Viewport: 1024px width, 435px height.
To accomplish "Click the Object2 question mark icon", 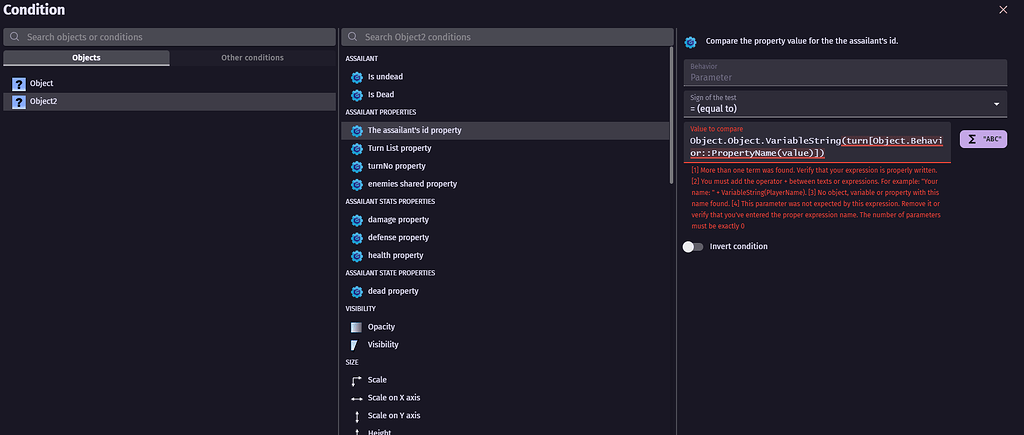I will [18, 101].
